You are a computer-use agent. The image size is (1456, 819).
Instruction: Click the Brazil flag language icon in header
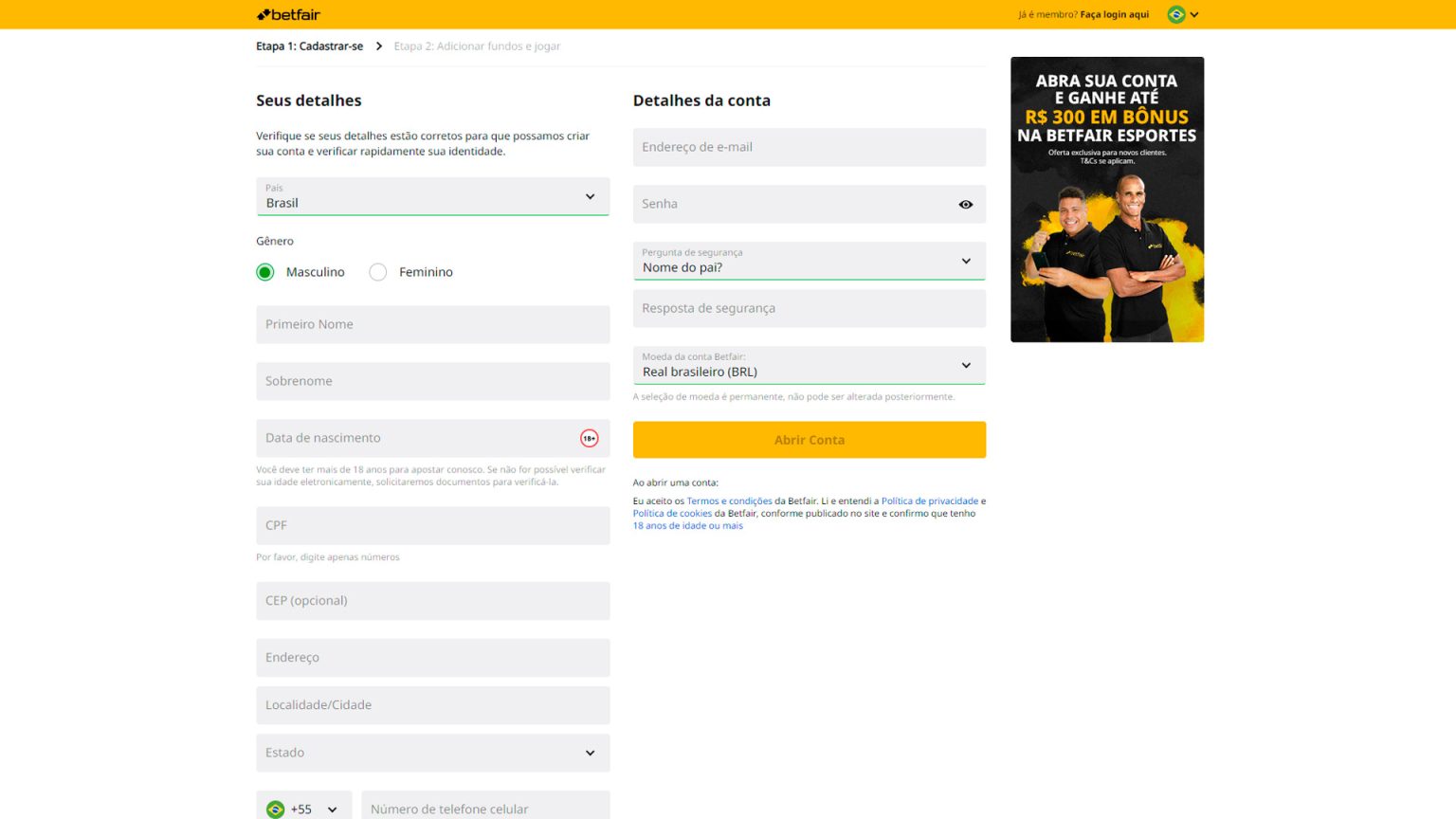point(1176,14)
